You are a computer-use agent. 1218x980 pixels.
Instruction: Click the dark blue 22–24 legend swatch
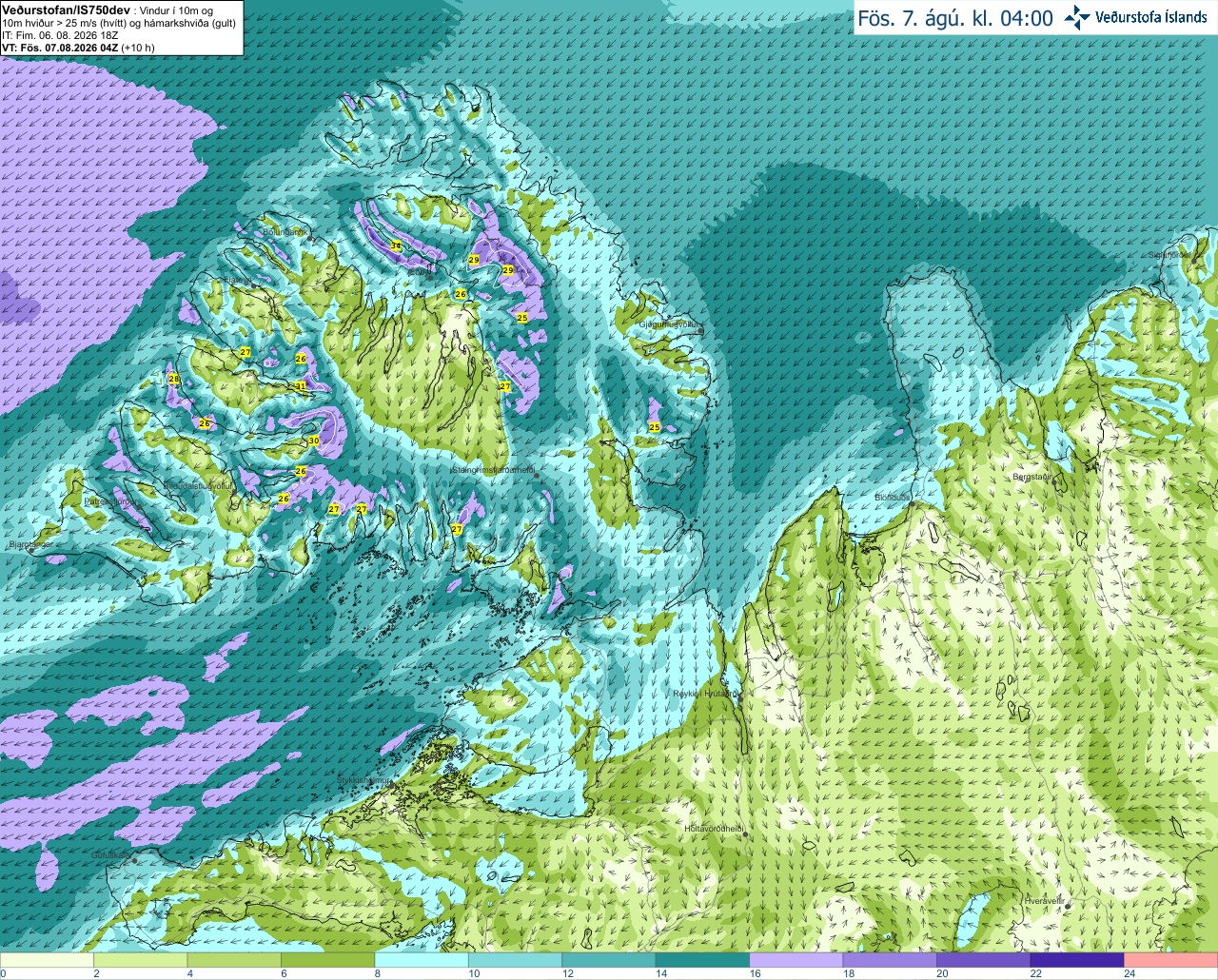point(1077,959)
